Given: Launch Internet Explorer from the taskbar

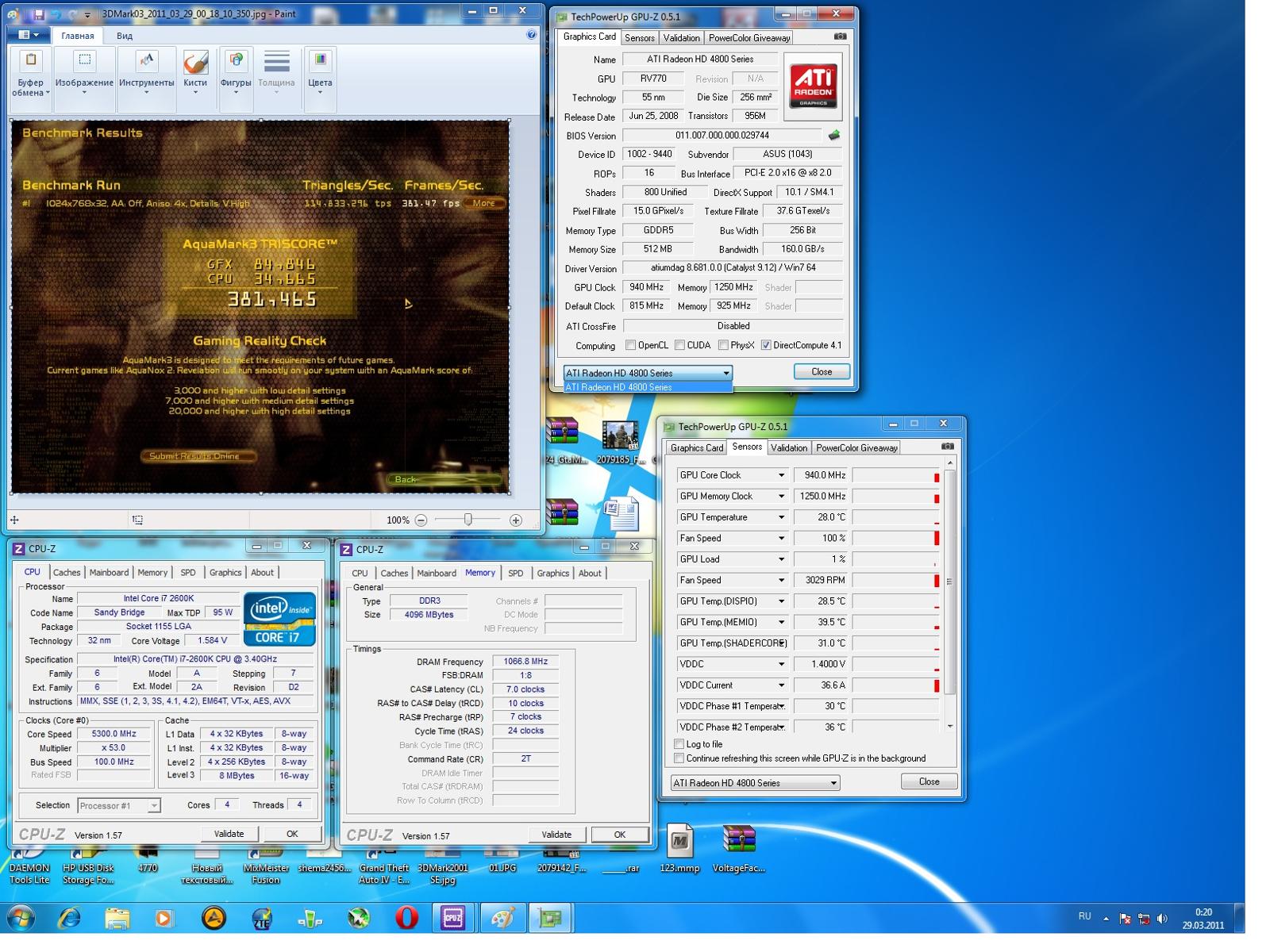Looking at the screenshot, I should tap(70, 919).
